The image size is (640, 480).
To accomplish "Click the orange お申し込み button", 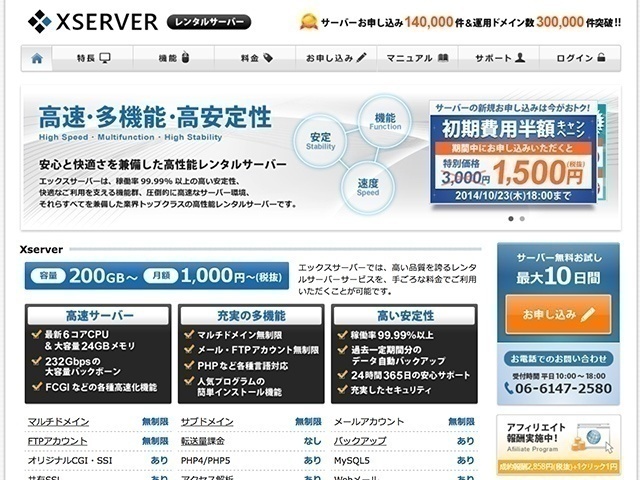I will 558,314.
